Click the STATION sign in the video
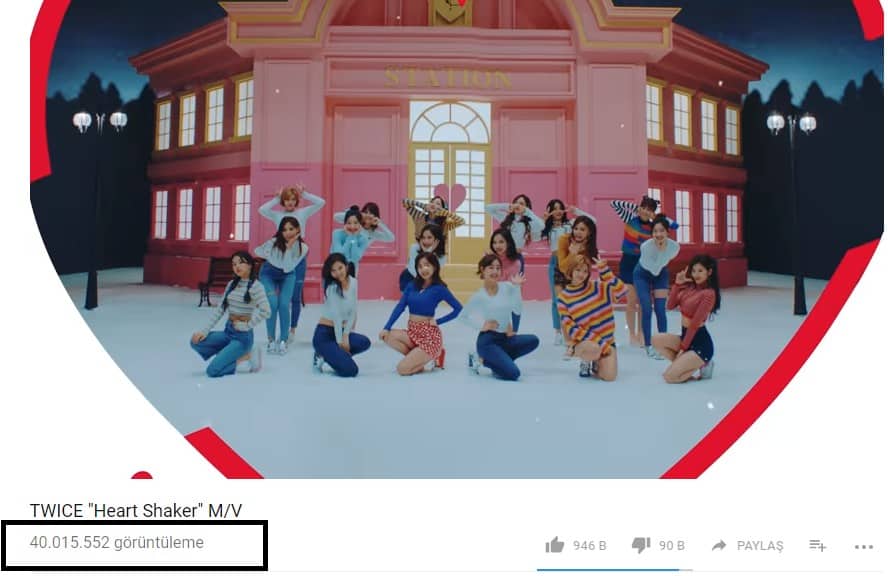The width and height of the screenshot is (888, 576). click(447, 78)
